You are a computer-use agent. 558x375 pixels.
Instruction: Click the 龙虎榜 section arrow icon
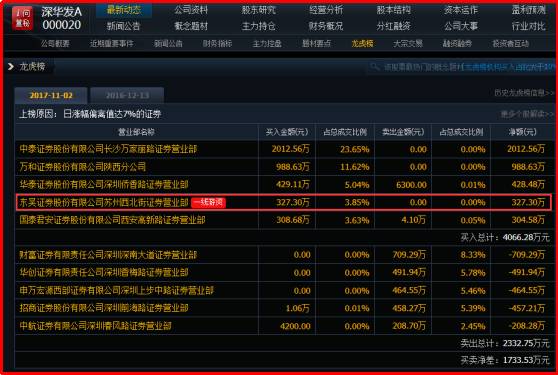[11, 67]
